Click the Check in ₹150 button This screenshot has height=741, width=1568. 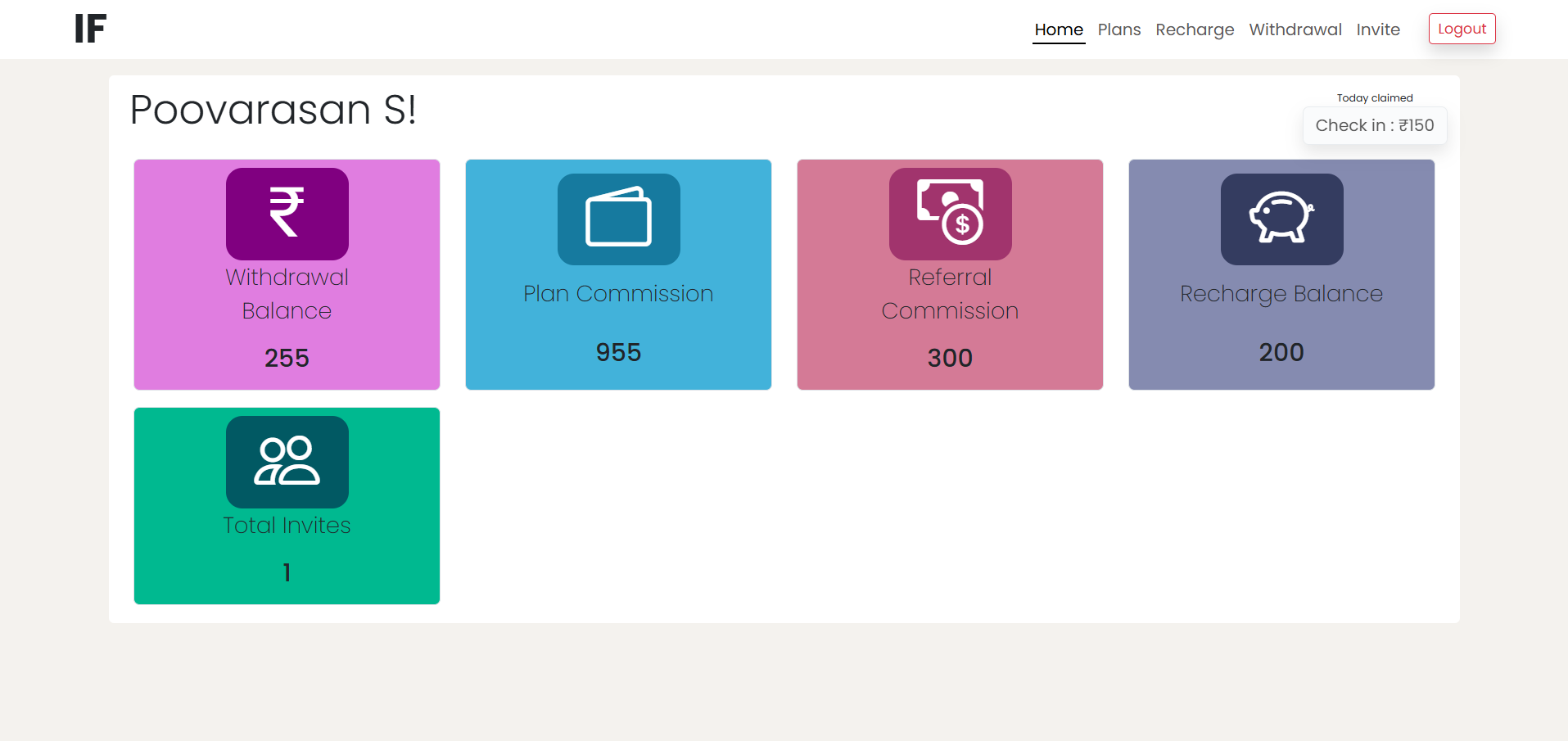1374,125
